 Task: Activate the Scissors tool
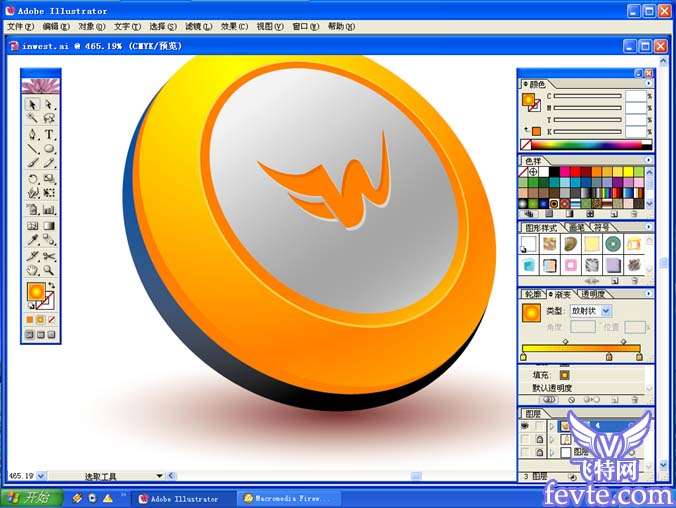[x=49, y=256]
